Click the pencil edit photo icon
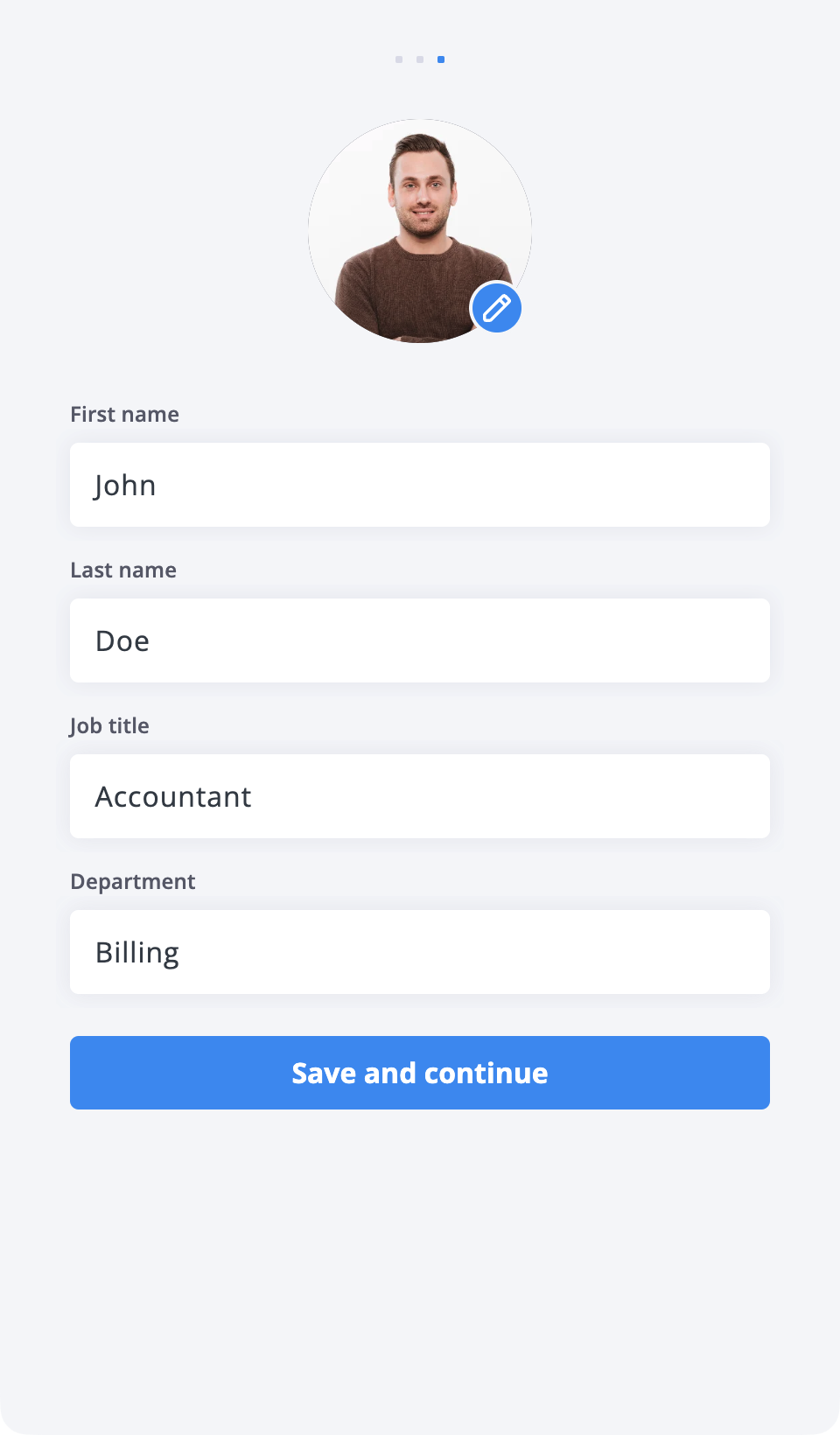Screen dimensions: 840x1435 (x=496, y=308)
